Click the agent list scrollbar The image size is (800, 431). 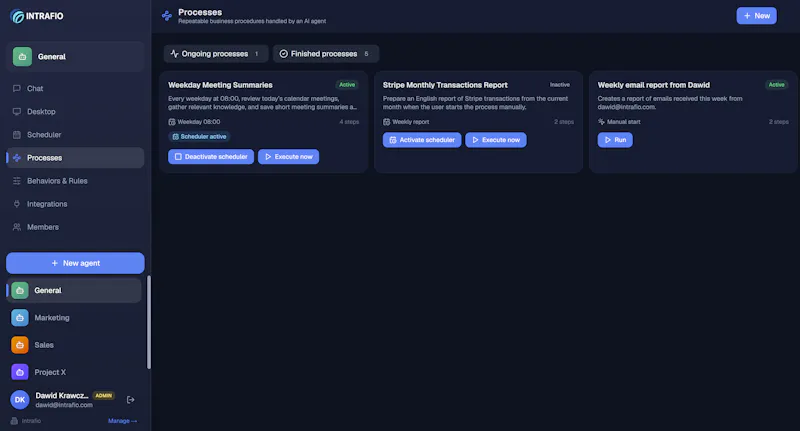(149, 322)
